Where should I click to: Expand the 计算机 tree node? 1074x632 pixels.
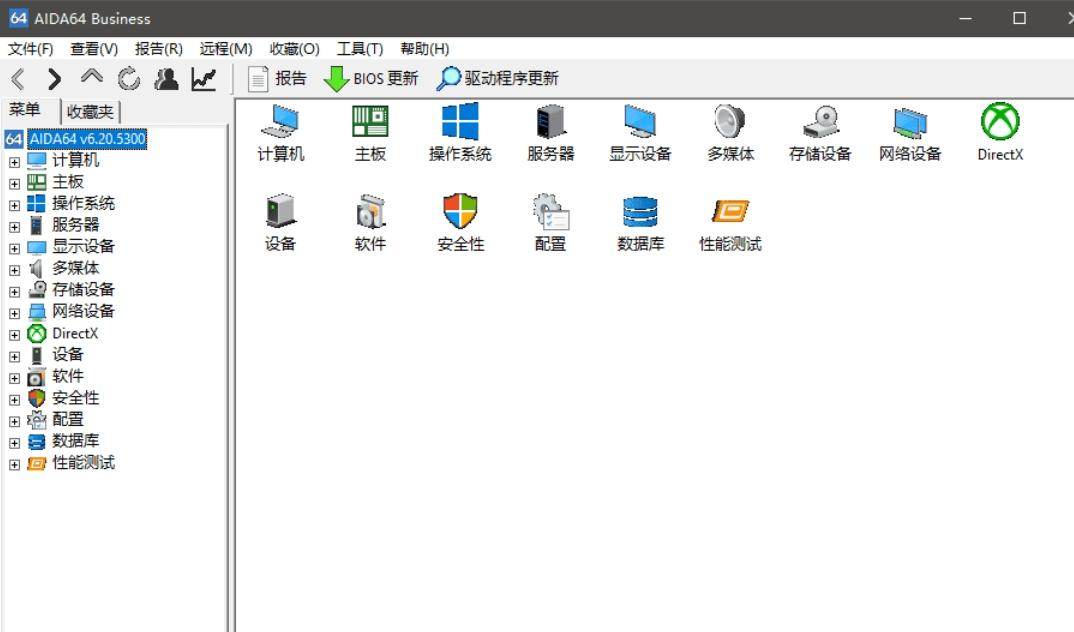14,162
